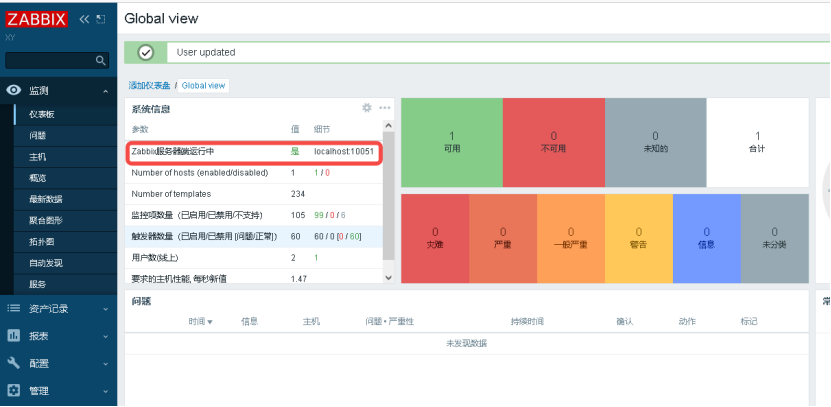Click the User updated checkmark icon
The width and height of the screenshot is (831, 407).
[146, 52]
